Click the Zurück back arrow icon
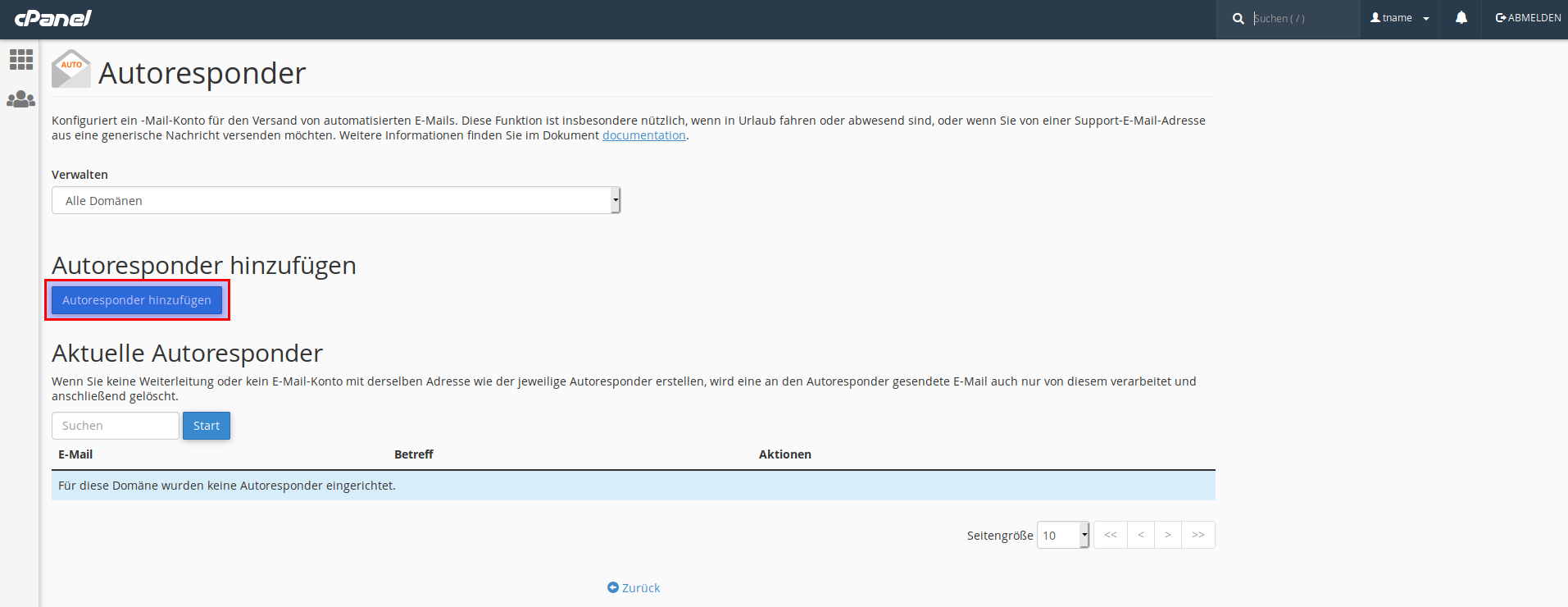This screenshot has height=607, width=1568. [612, 587]
